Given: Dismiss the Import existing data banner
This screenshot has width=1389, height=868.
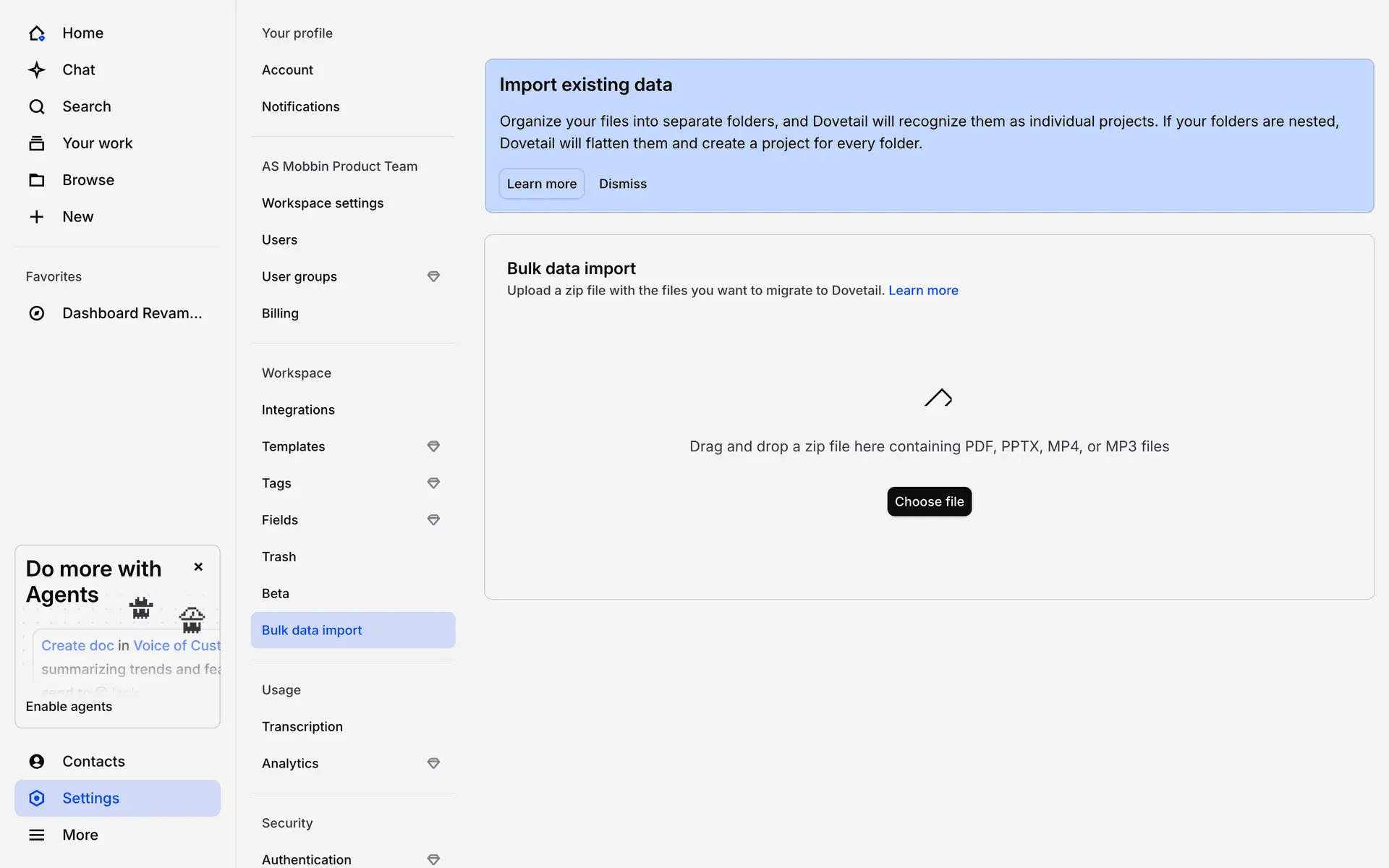Looking at the screenshot, I should pyautogui.click(x=622, y=184).
